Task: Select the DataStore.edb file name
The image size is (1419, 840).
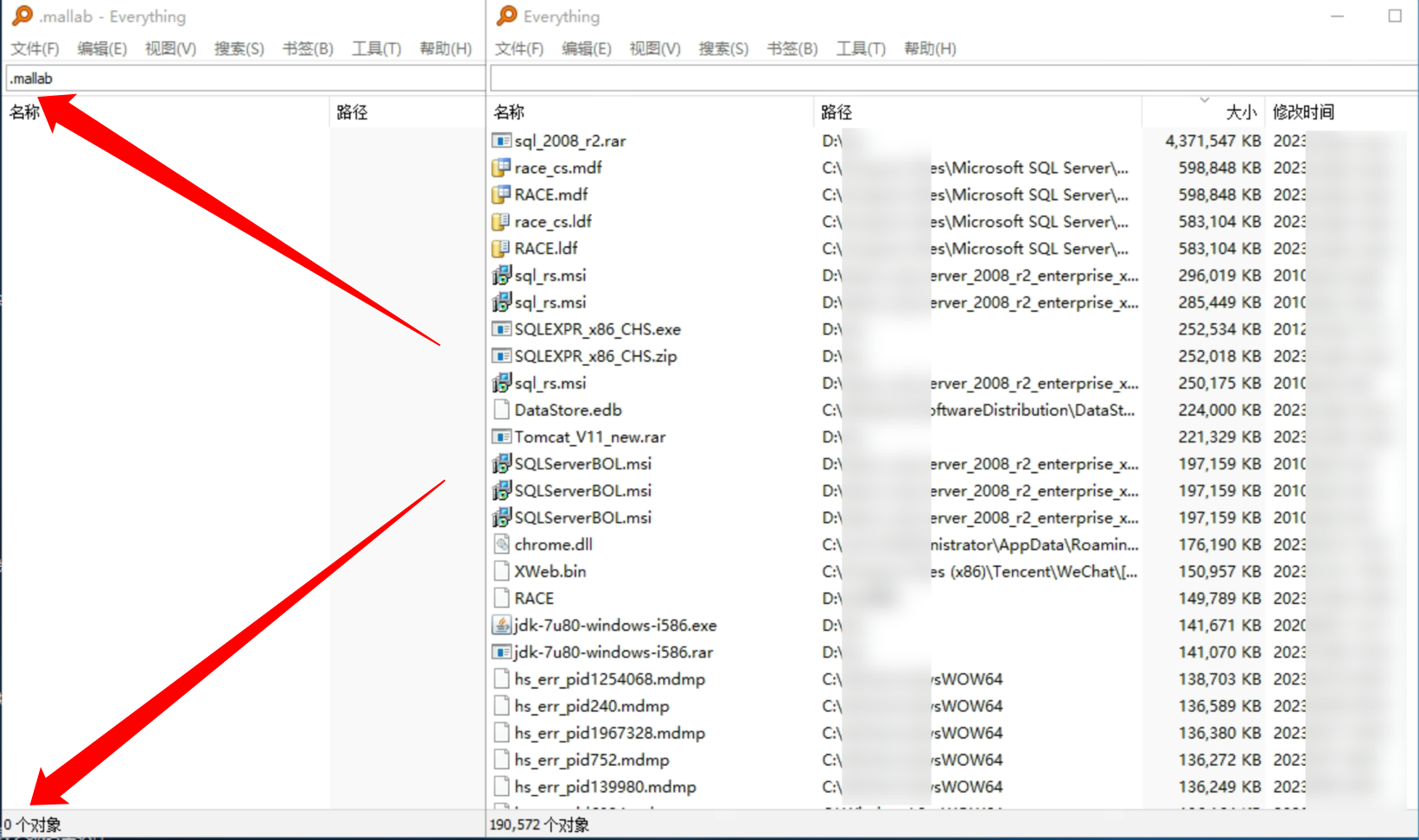Action: pyautogui.click(x=568, y=410)
